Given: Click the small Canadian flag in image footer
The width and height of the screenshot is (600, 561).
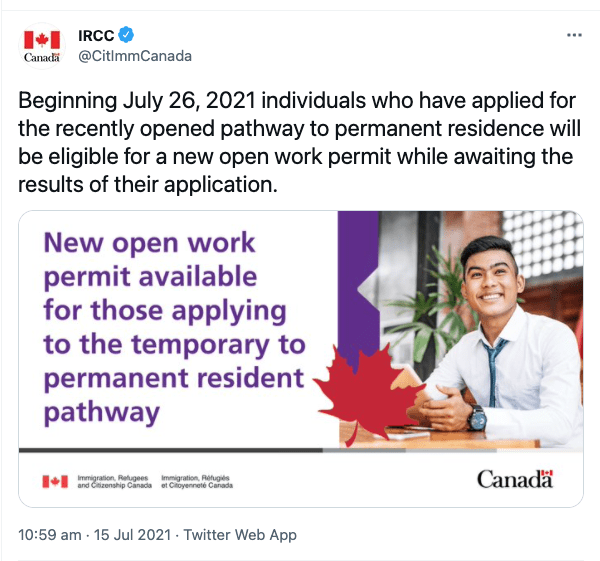Looking at the screenshot, I should pos(54,482).
